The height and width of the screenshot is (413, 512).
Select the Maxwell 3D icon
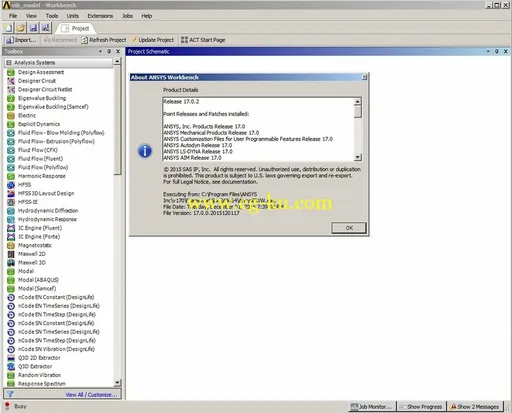[11, 263]
